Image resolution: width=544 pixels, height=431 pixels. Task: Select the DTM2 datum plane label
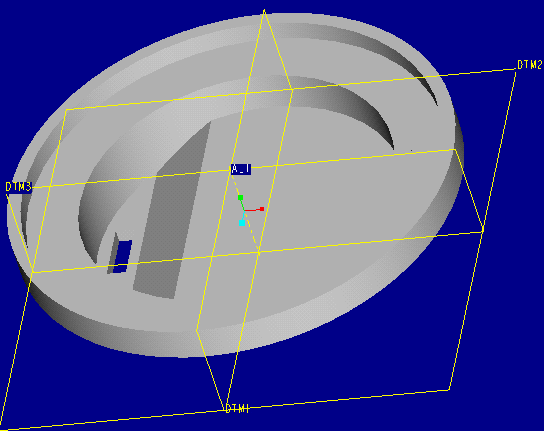click(529, 65)
